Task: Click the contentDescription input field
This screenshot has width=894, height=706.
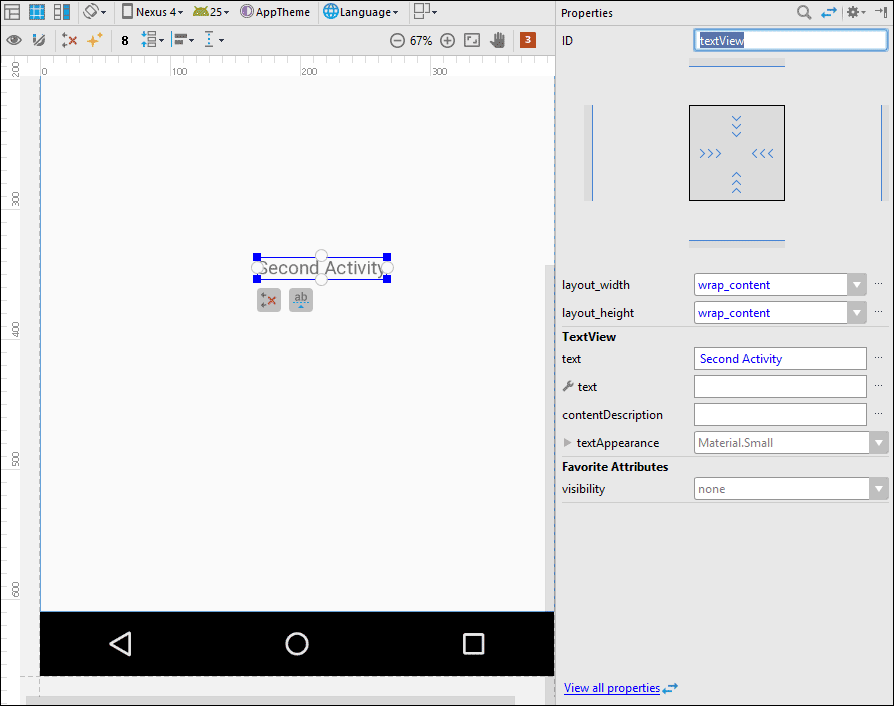Action: [780, 415]
